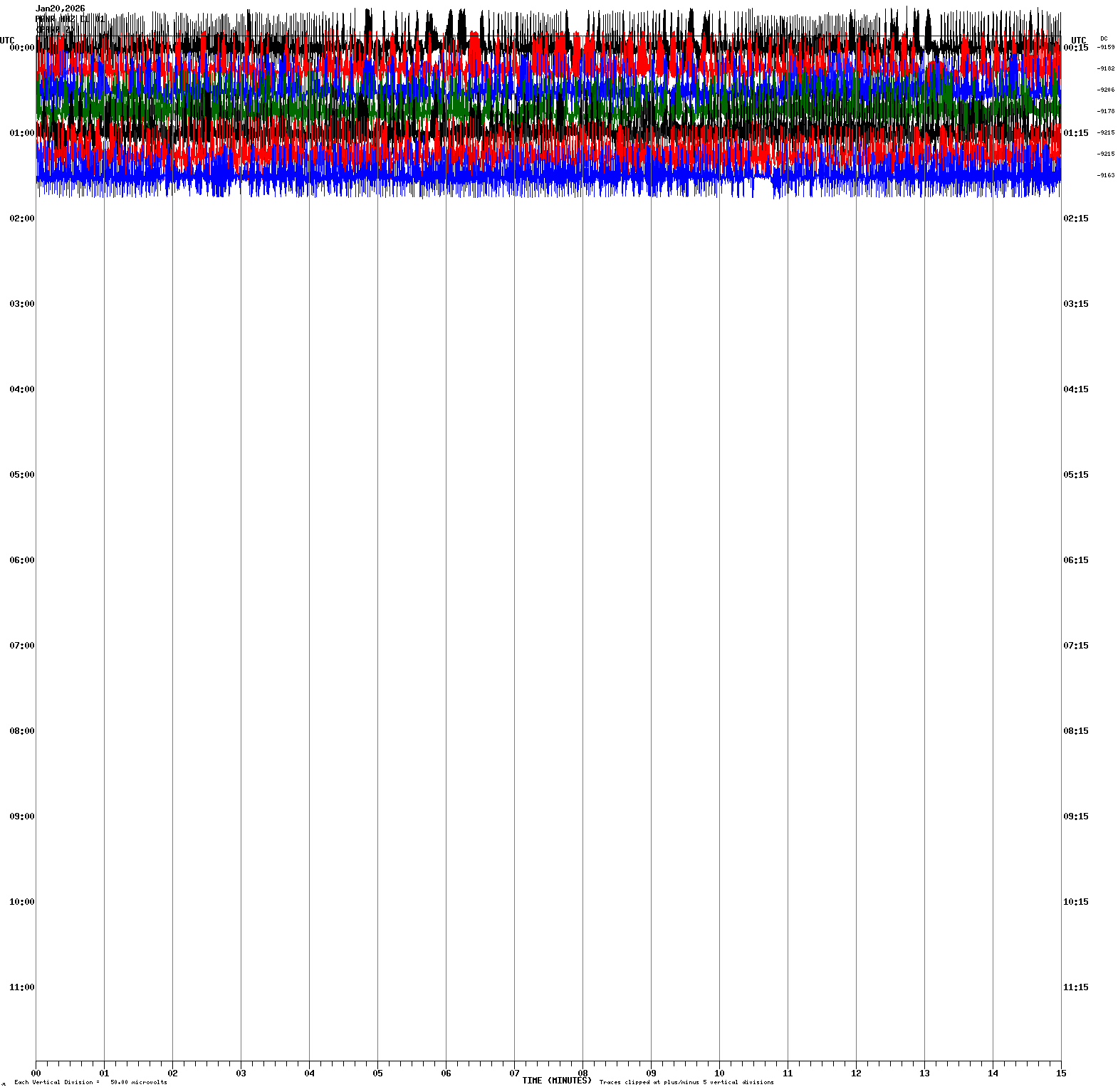The width and height of the screenshot is (1118, 1092).
Task: Click the Traces clipped footer note
Action: 686,1083
